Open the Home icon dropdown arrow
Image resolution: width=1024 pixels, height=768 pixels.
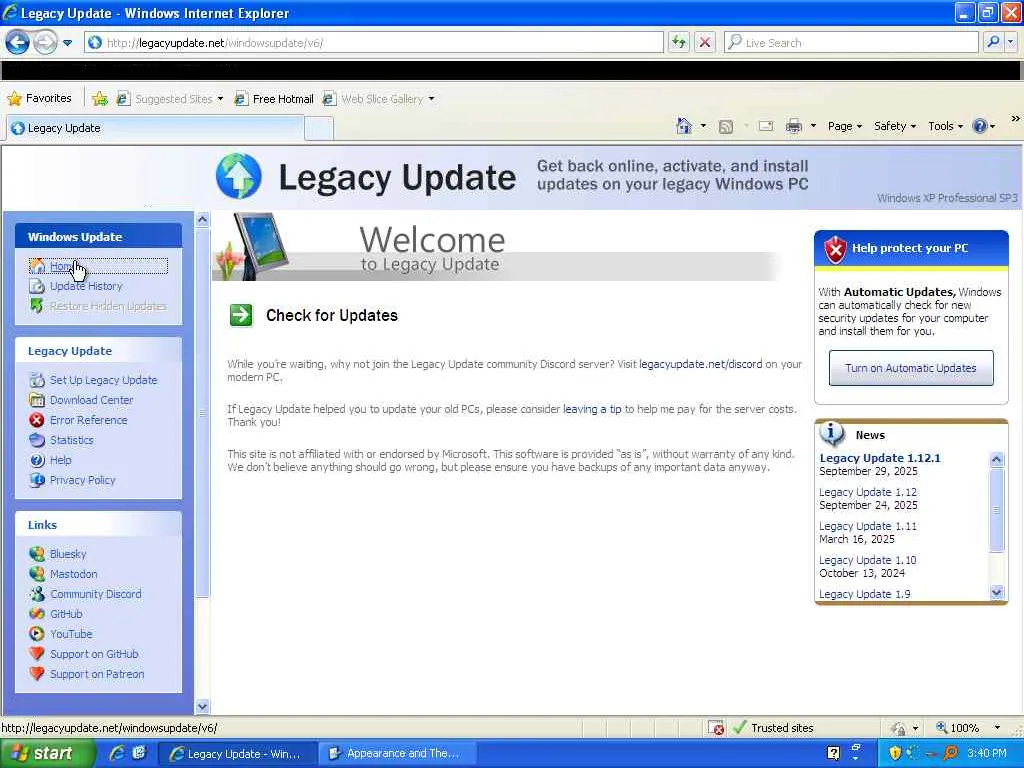[703, 125]
